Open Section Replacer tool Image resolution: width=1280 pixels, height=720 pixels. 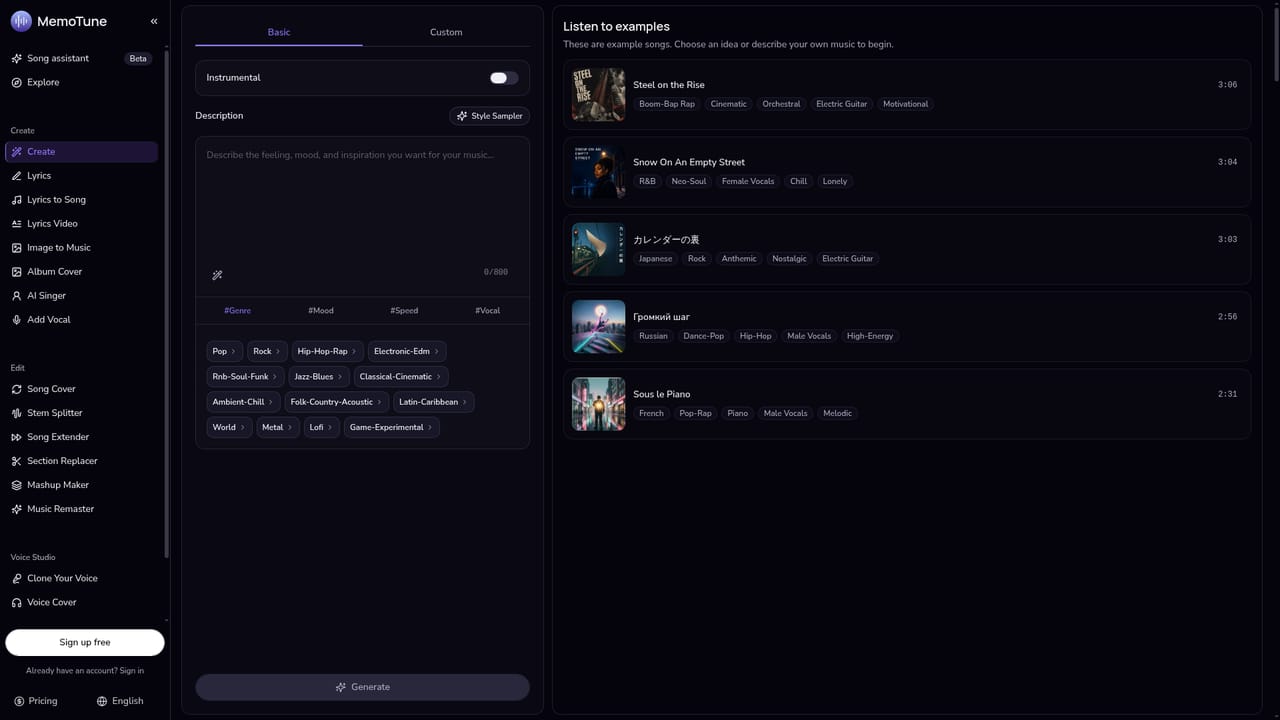[x=81, y=461]
